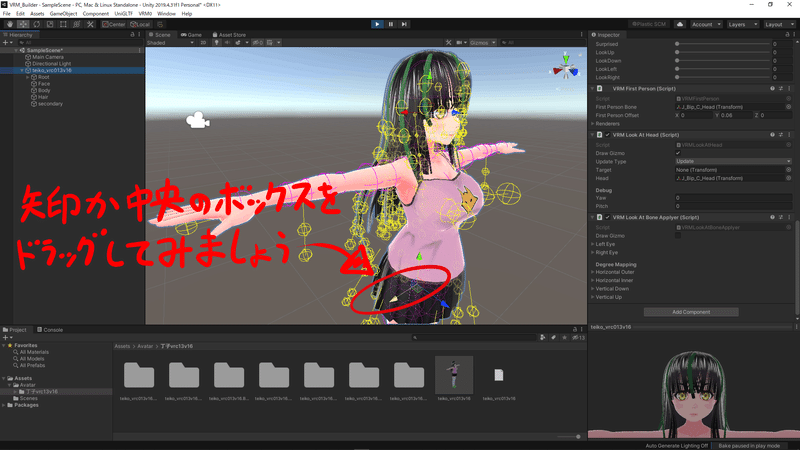The height and width of the screenshot is (450, 800).
Task: Toggle the 2D view button
Action: (x=203, y=43)
